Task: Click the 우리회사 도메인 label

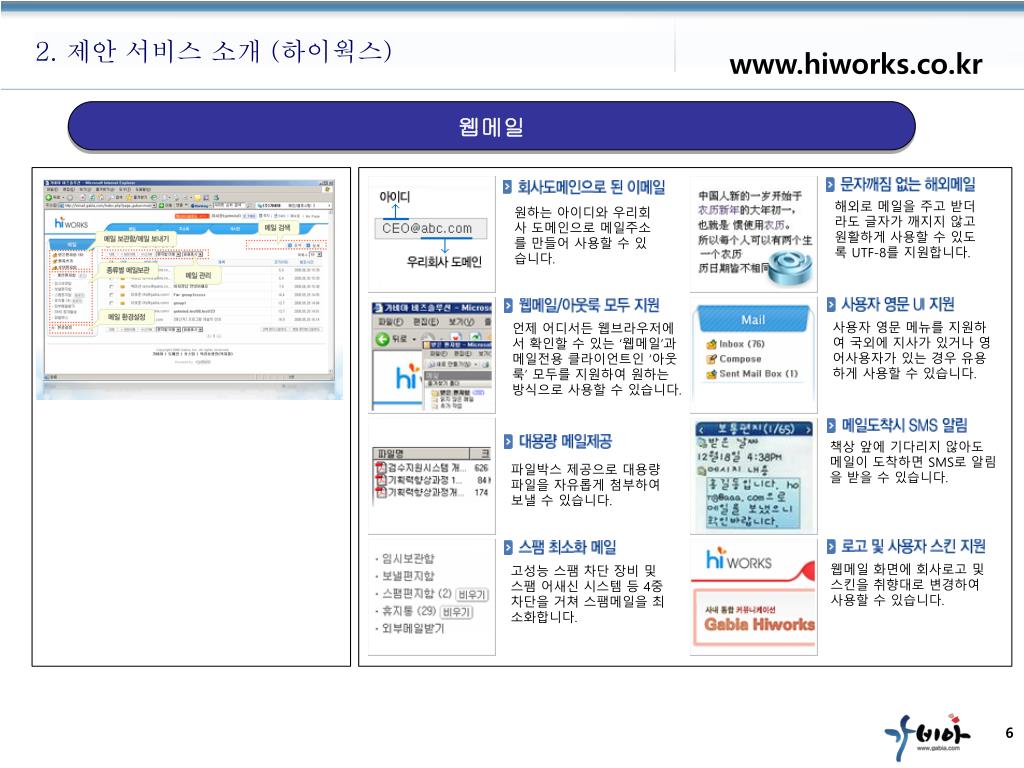Action: pos(444,262)
